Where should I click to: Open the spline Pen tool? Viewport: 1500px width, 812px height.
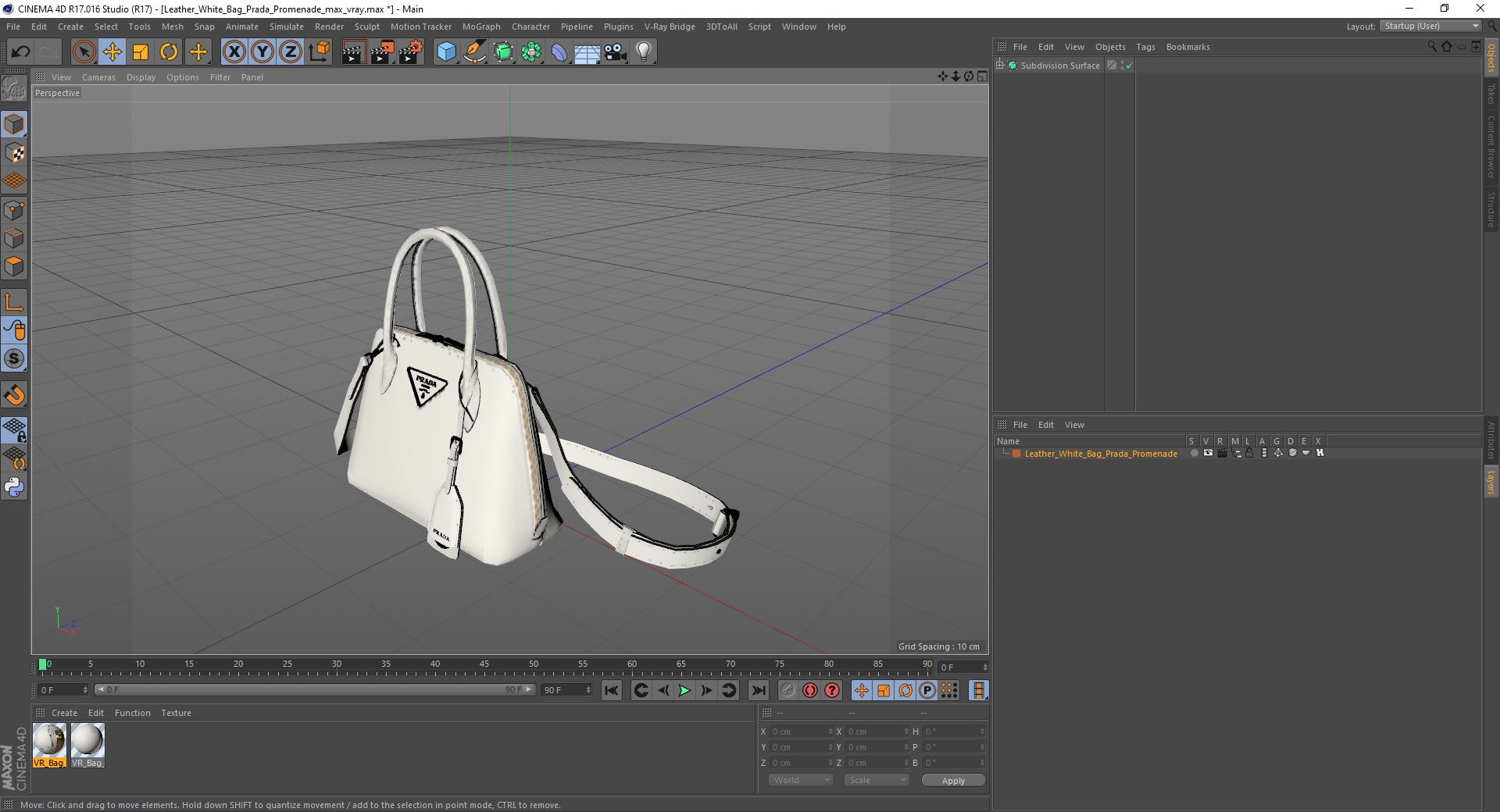pos(475,52)
